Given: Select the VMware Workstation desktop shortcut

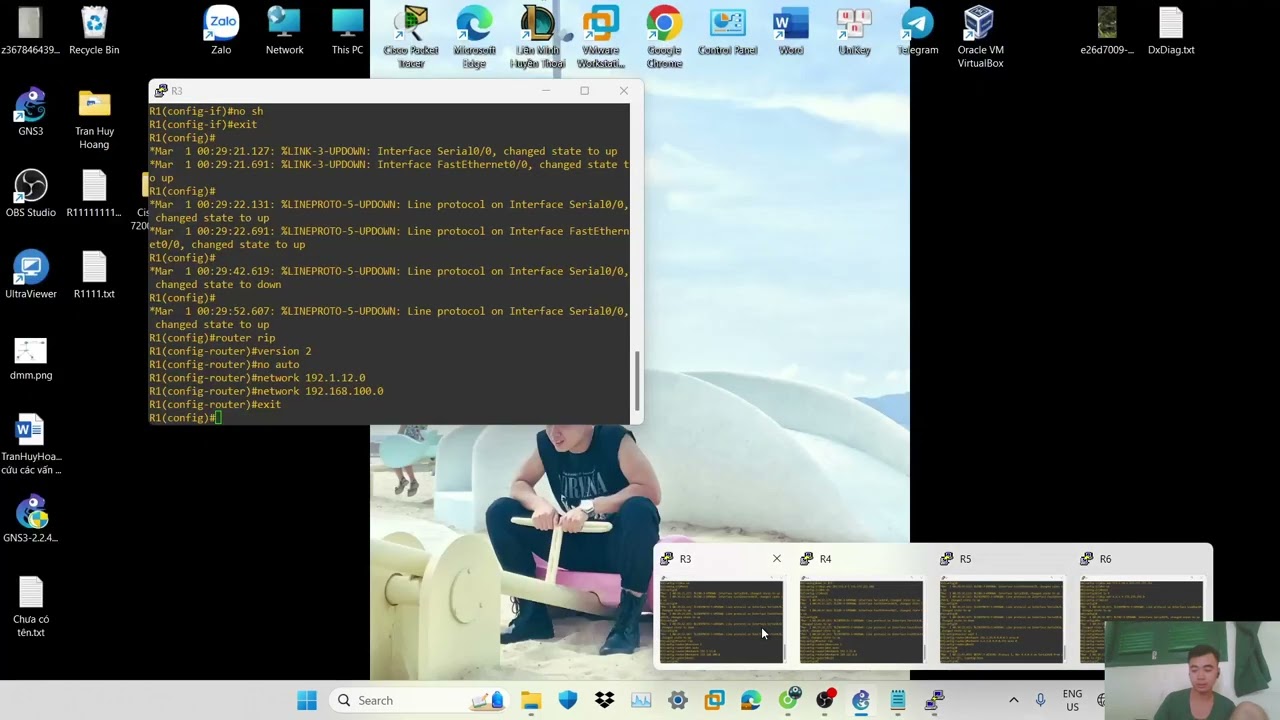Looking at the screenshot, I should pyautogui.click(x=601, y=38).
